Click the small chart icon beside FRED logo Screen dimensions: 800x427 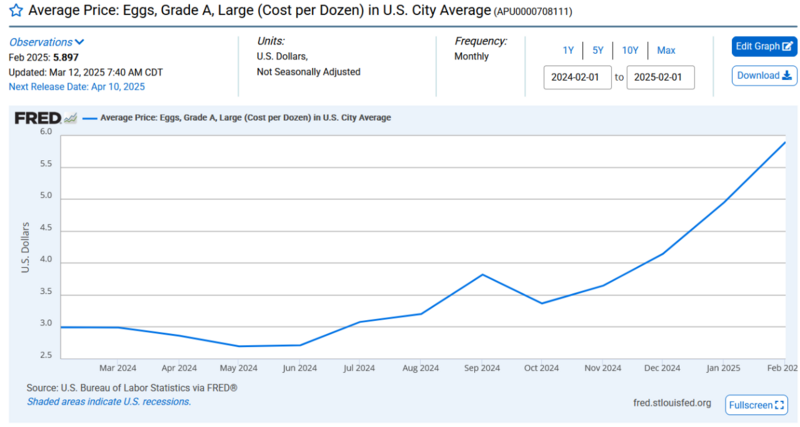tap(70, 117)
